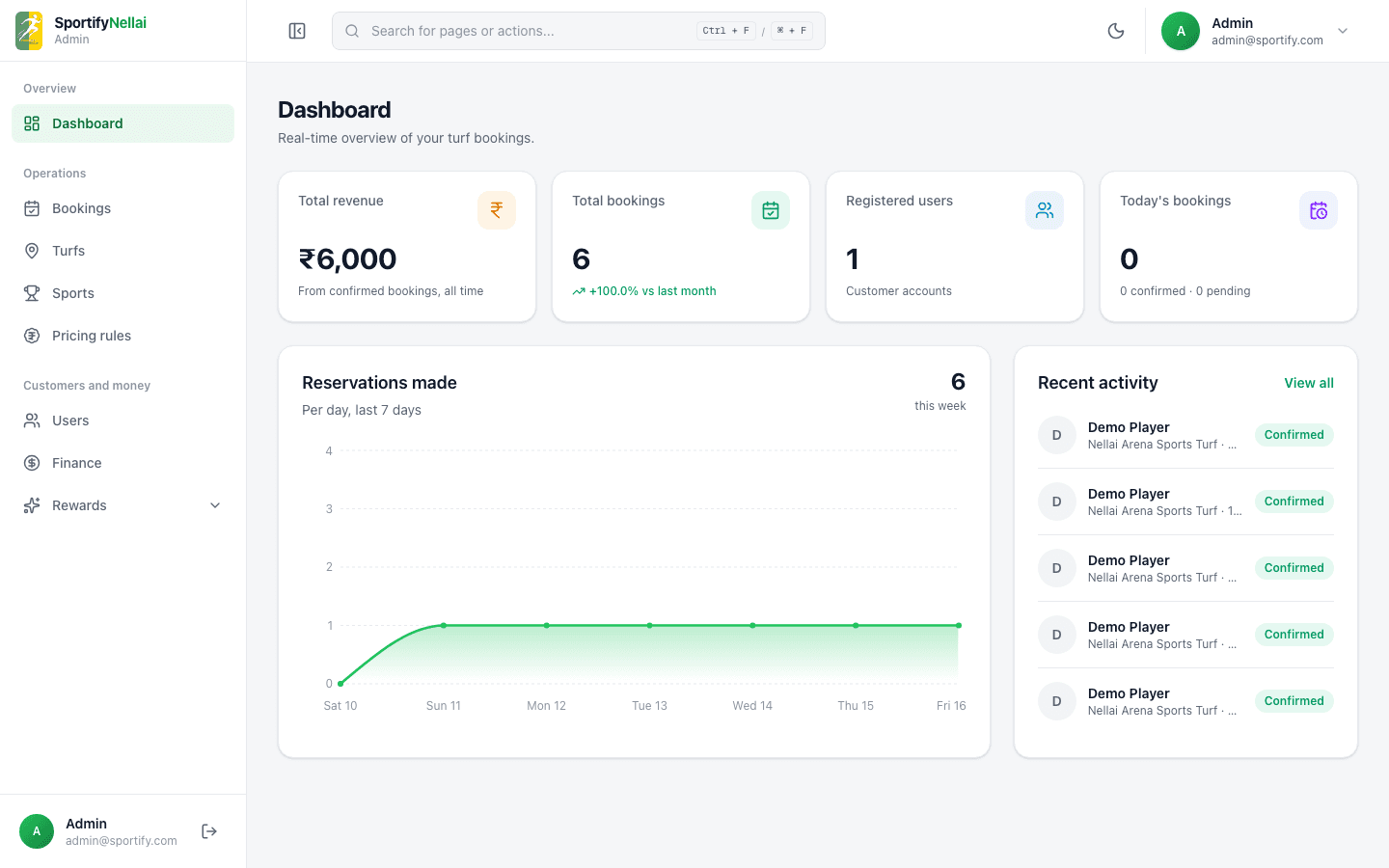Click the Turfs location pin icon
The image size is (1389, 868).
pos(32,251)
